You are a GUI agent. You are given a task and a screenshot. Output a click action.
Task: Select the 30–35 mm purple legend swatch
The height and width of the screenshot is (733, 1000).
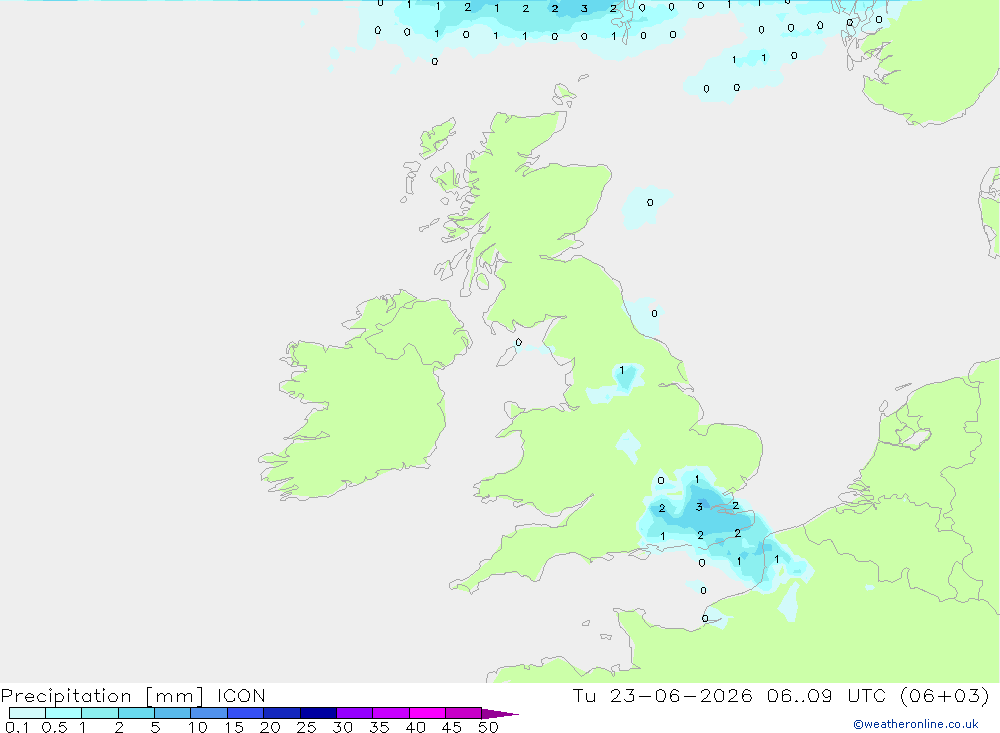[354, 713]
